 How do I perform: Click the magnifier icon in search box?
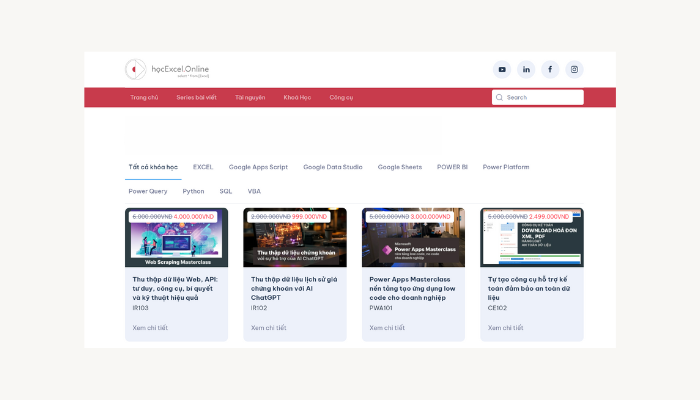coord(499,97)
